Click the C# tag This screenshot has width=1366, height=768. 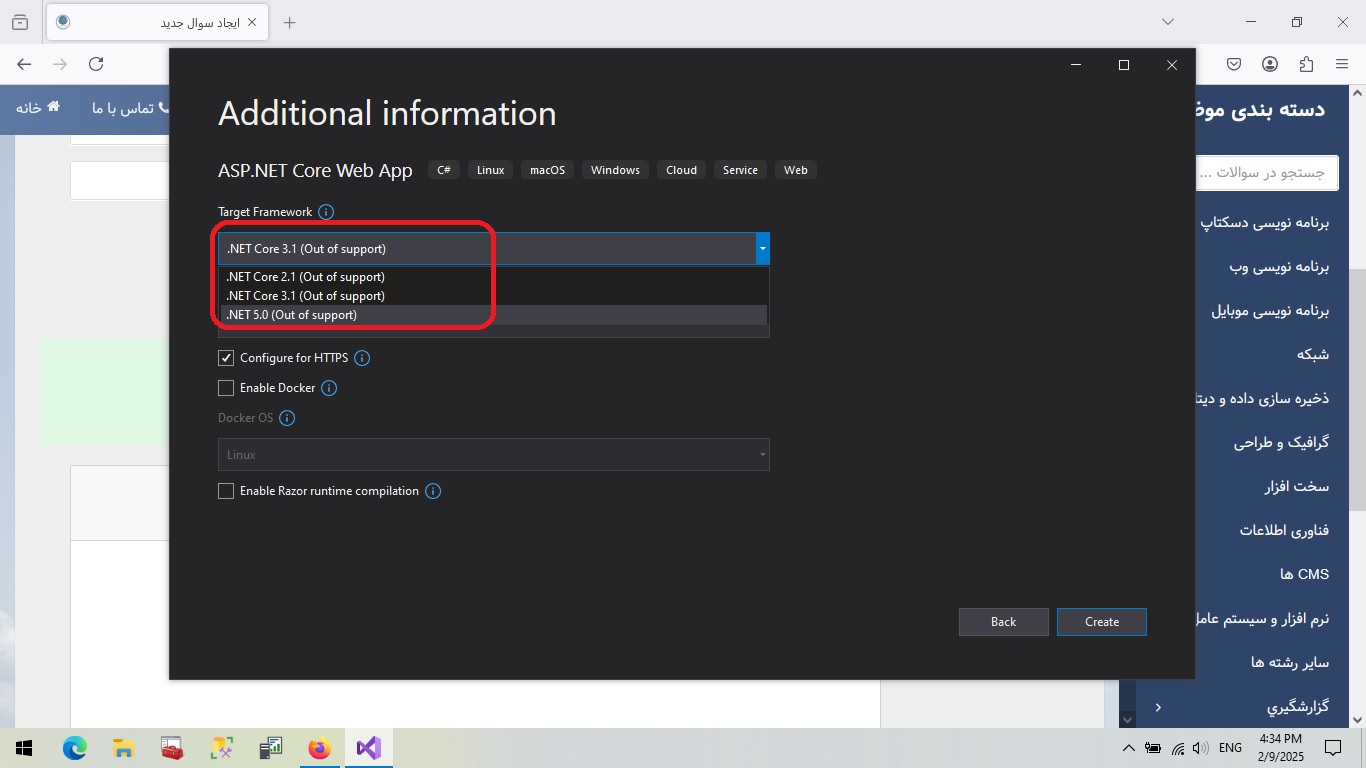tap(444, 170)
